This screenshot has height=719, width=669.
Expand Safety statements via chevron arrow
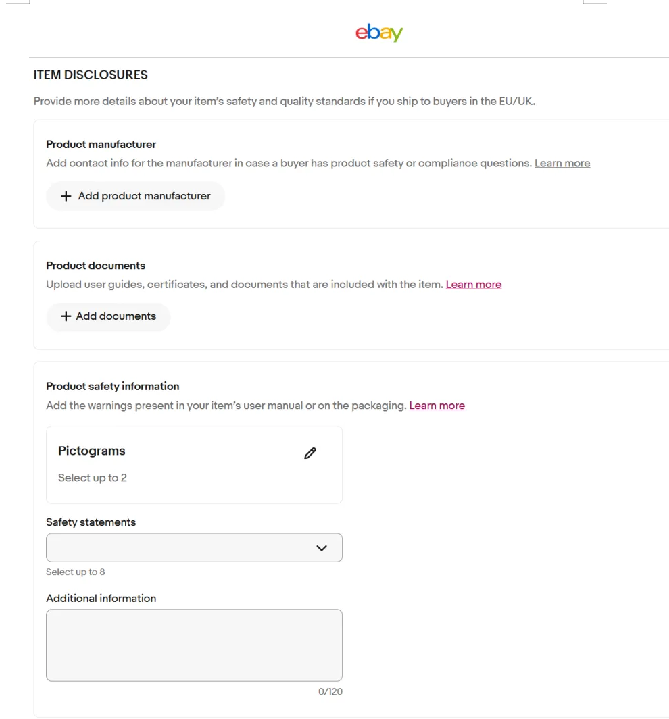(x=321, y=548)
